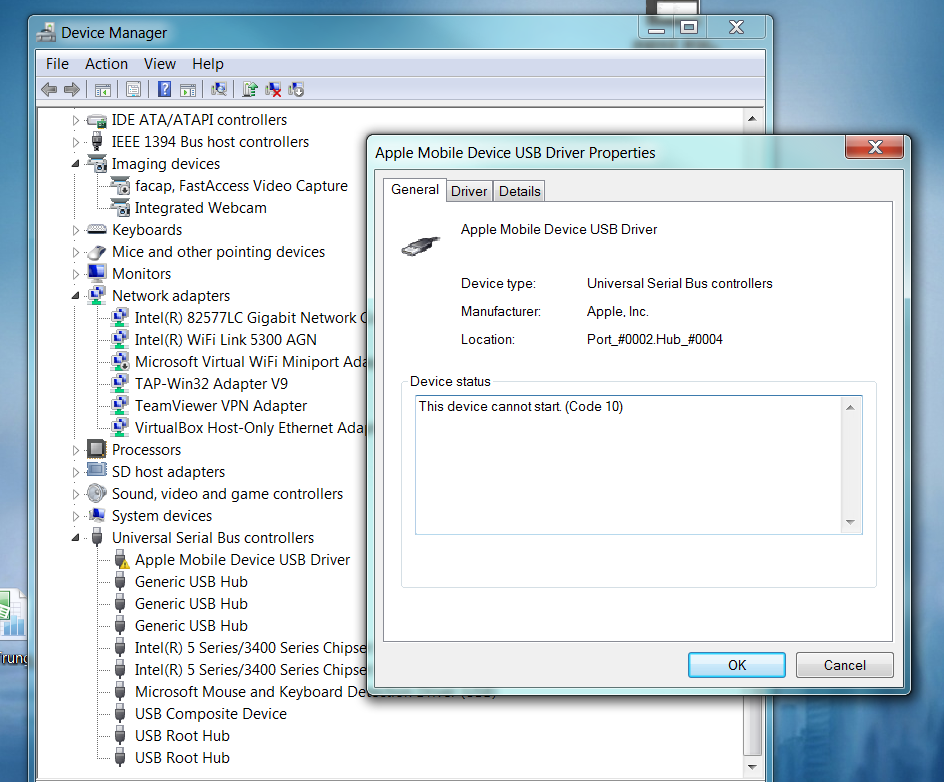Select the VirtualBox Host-Only Ethernet Adapter entry

point(250,427)
